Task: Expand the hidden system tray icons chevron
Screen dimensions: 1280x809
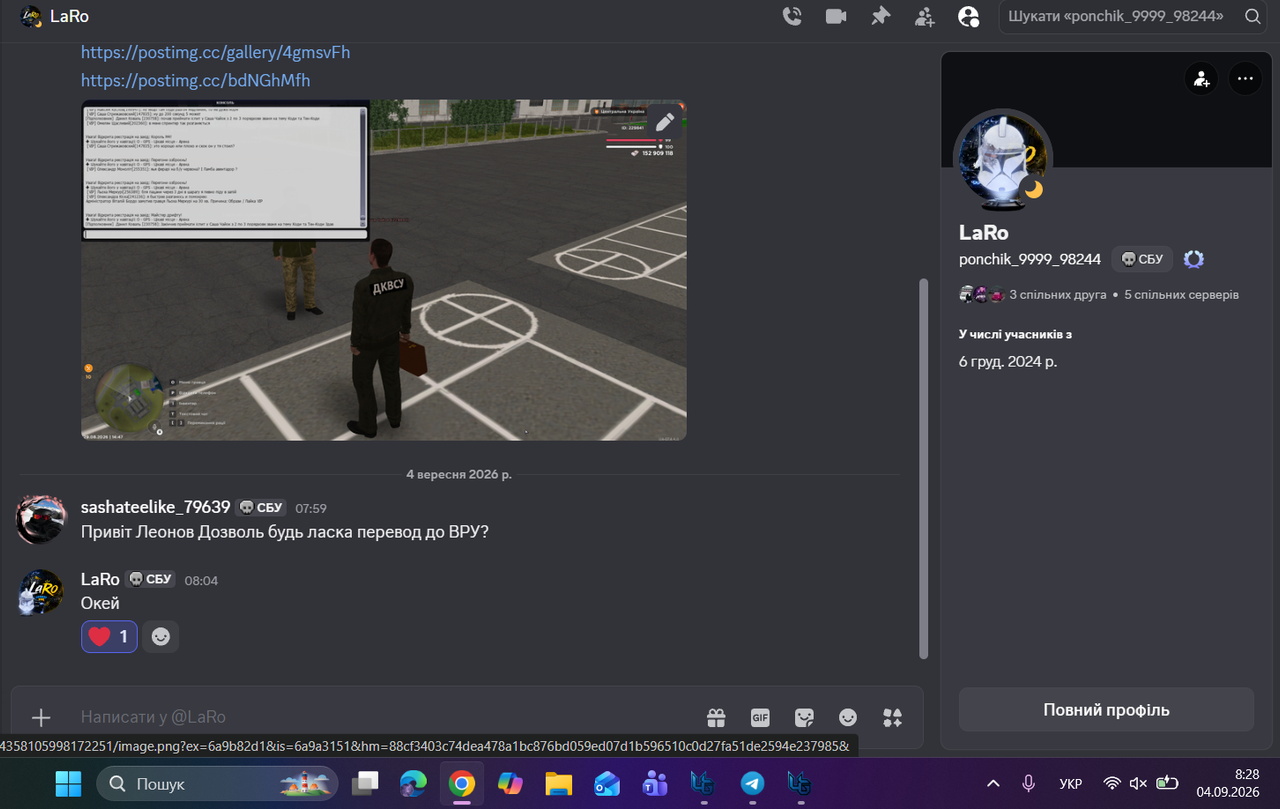Action: click(x=993, y=784)
